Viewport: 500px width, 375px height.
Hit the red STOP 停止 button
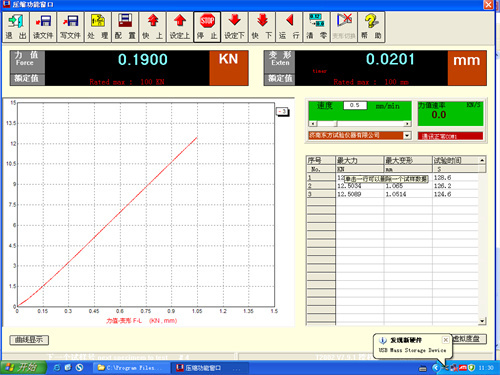tap(207, 27)
